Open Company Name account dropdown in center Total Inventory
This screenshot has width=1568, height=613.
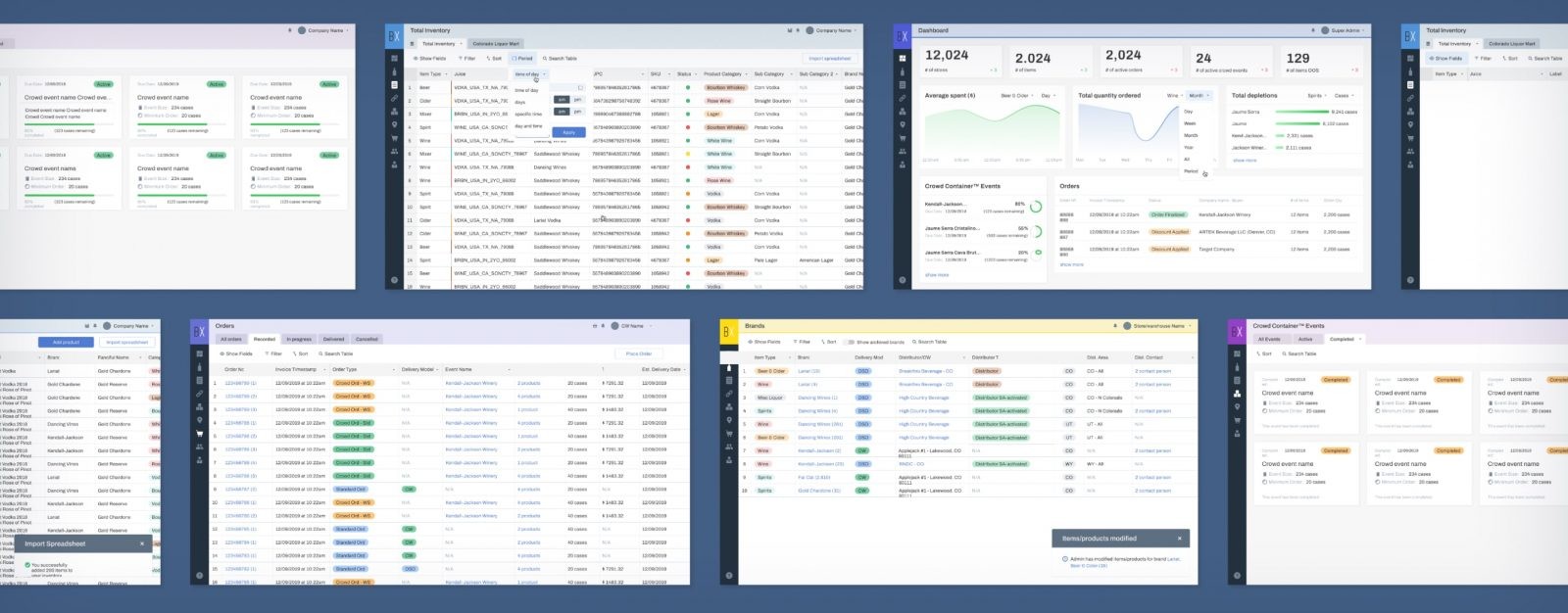click(x=833, y=30)
